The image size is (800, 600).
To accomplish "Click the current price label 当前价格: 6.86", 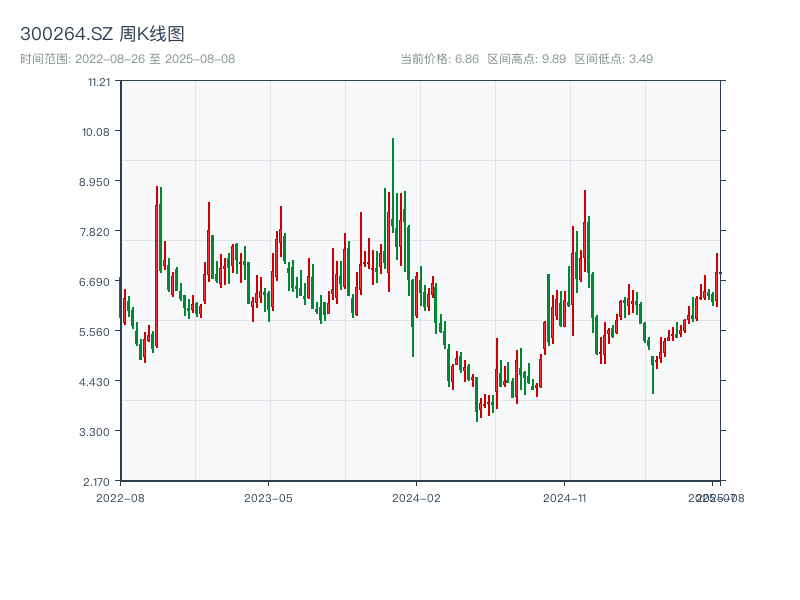I will point(439,59).
